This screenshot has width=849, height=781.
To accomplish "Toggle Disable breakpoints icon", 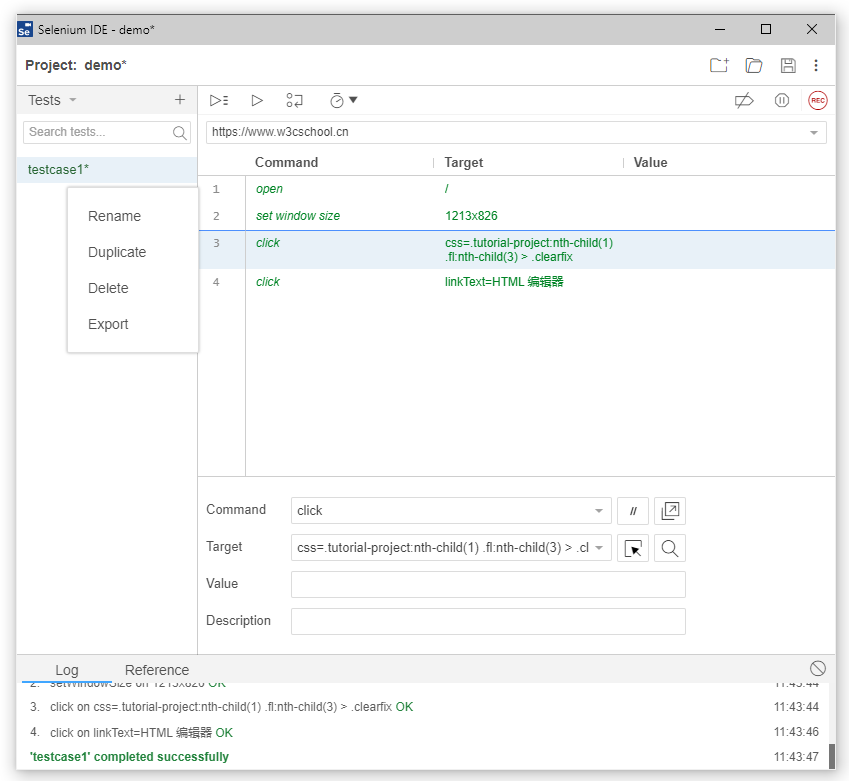I will 743,100.
